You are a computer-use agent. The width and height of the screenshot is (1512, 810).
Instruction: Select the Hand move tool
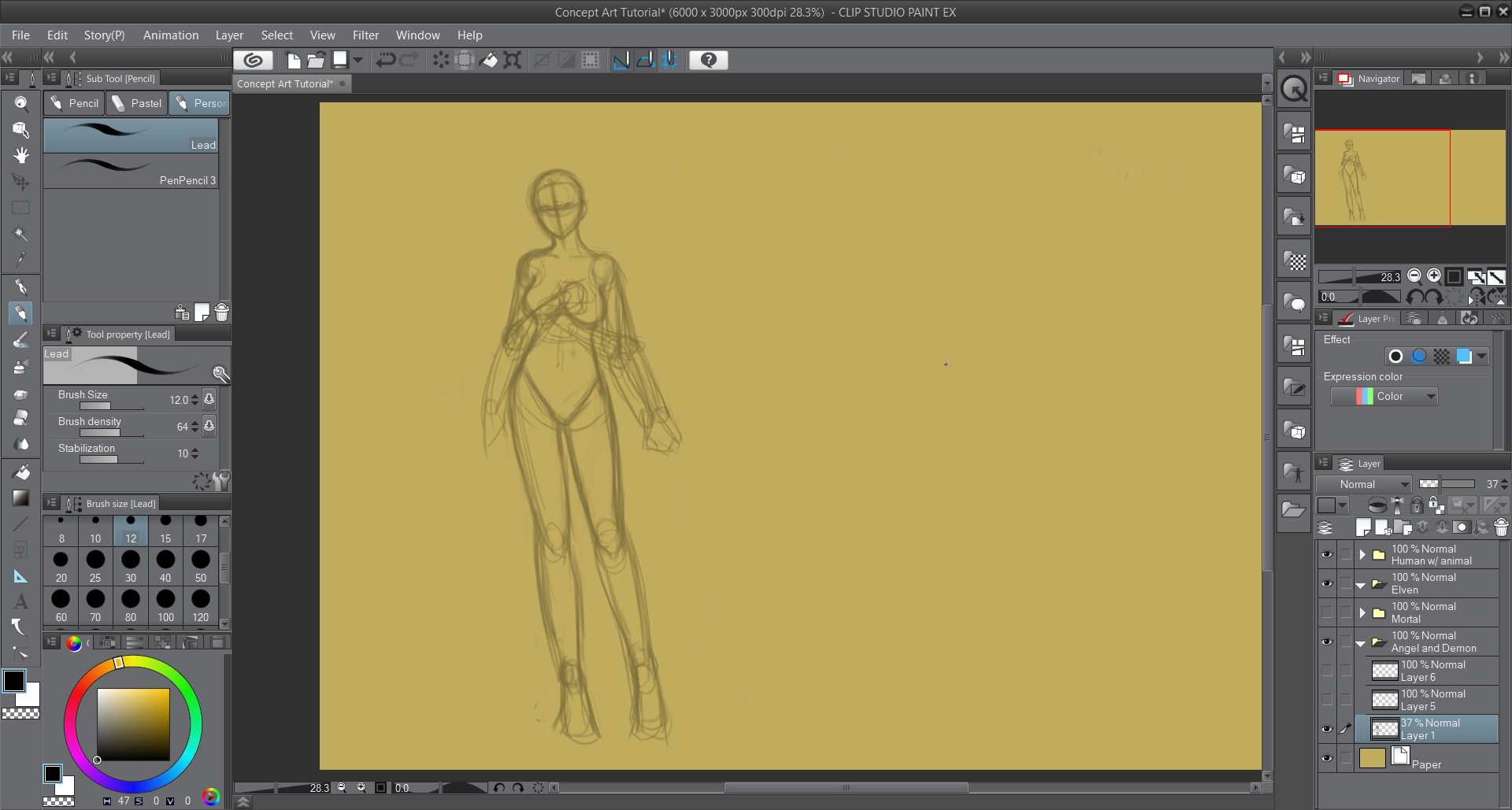tap(21, 155)
